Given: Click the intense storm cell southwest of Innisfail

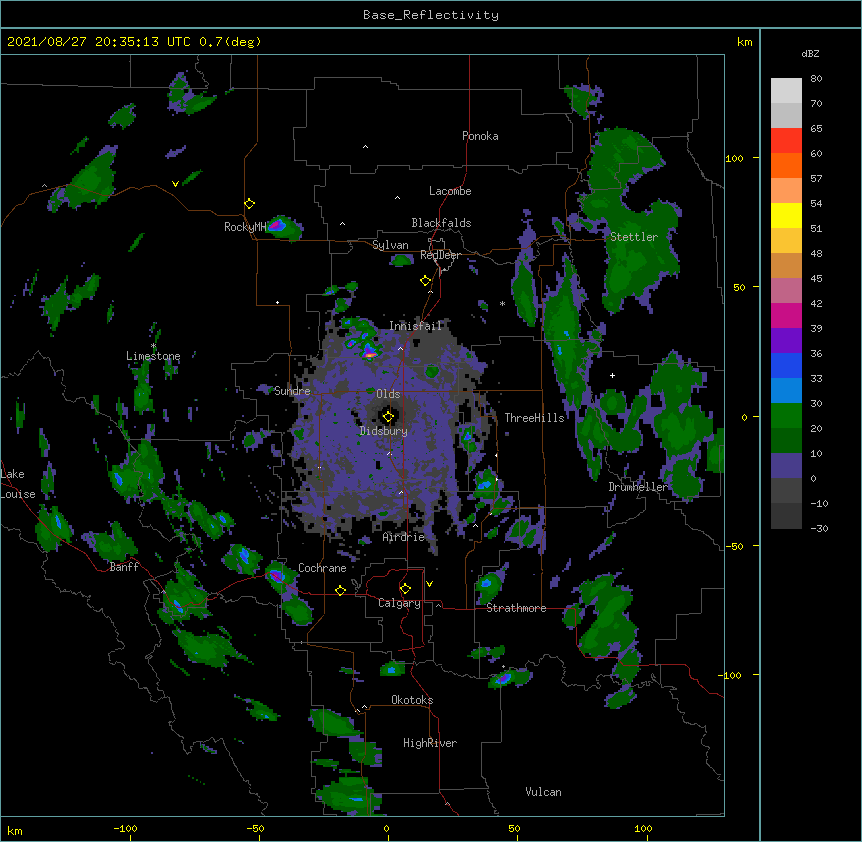Looking at the screenshot, I should 370,352.
